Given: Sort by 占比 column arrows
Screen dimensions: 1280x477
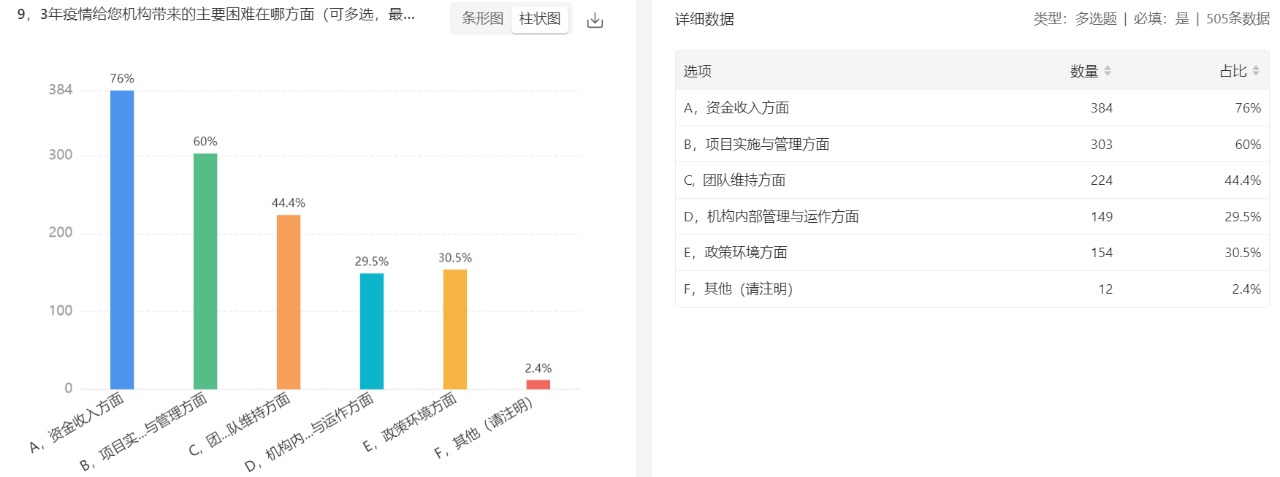Looking at the screenshot, I should [1256, 71].
